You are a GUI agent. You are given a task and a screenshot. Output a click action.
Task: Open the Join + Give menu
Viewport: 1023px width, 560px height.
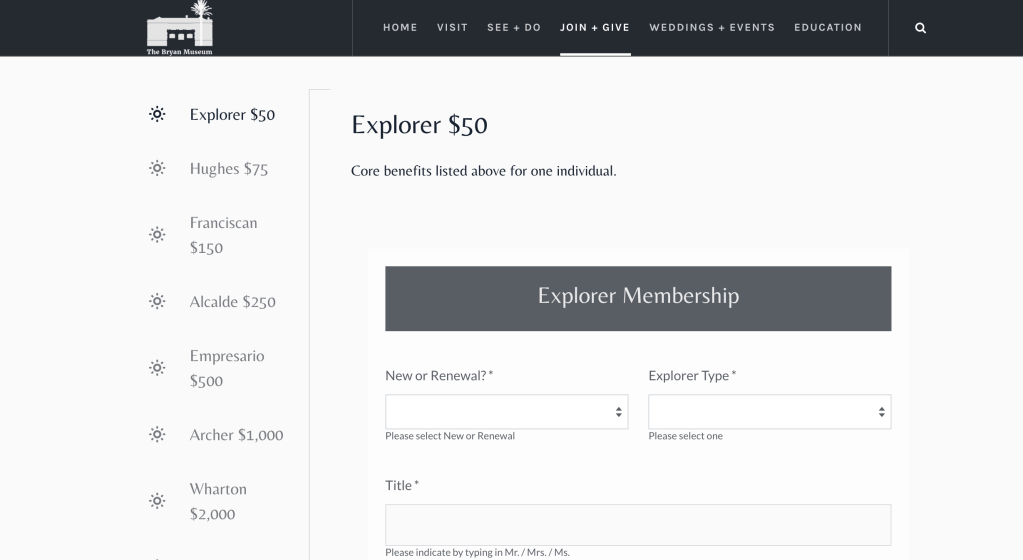point(595,28)
